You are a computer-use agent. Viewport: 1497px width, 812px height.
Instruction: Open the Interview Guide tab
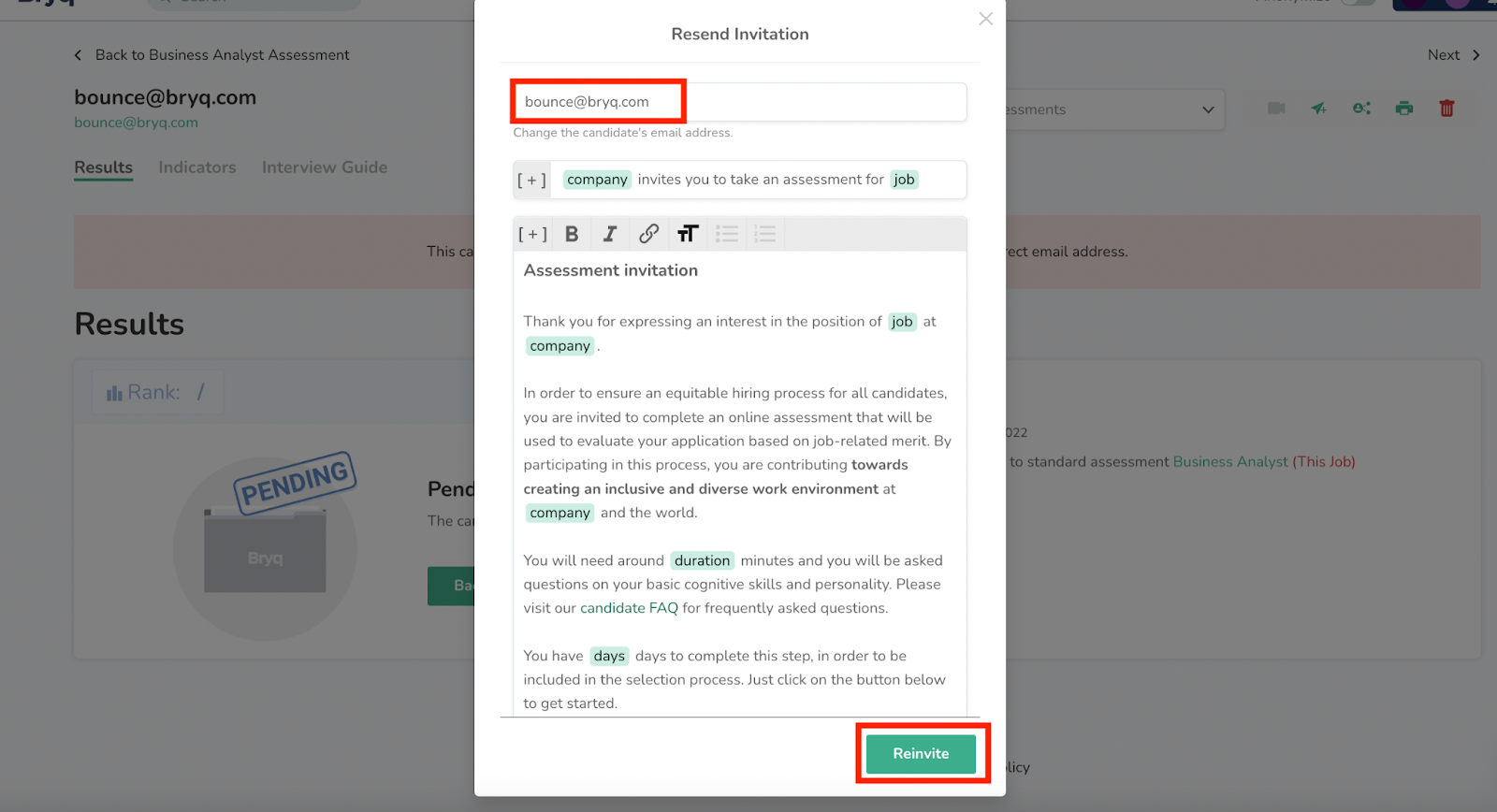[x=324, y=167]
